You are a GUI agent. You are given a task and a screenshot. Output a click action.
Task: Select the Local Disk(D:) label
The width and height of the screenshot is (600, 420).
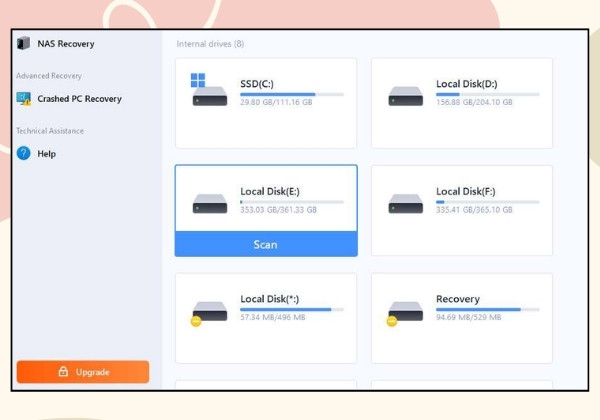click(x=466, y=84)
